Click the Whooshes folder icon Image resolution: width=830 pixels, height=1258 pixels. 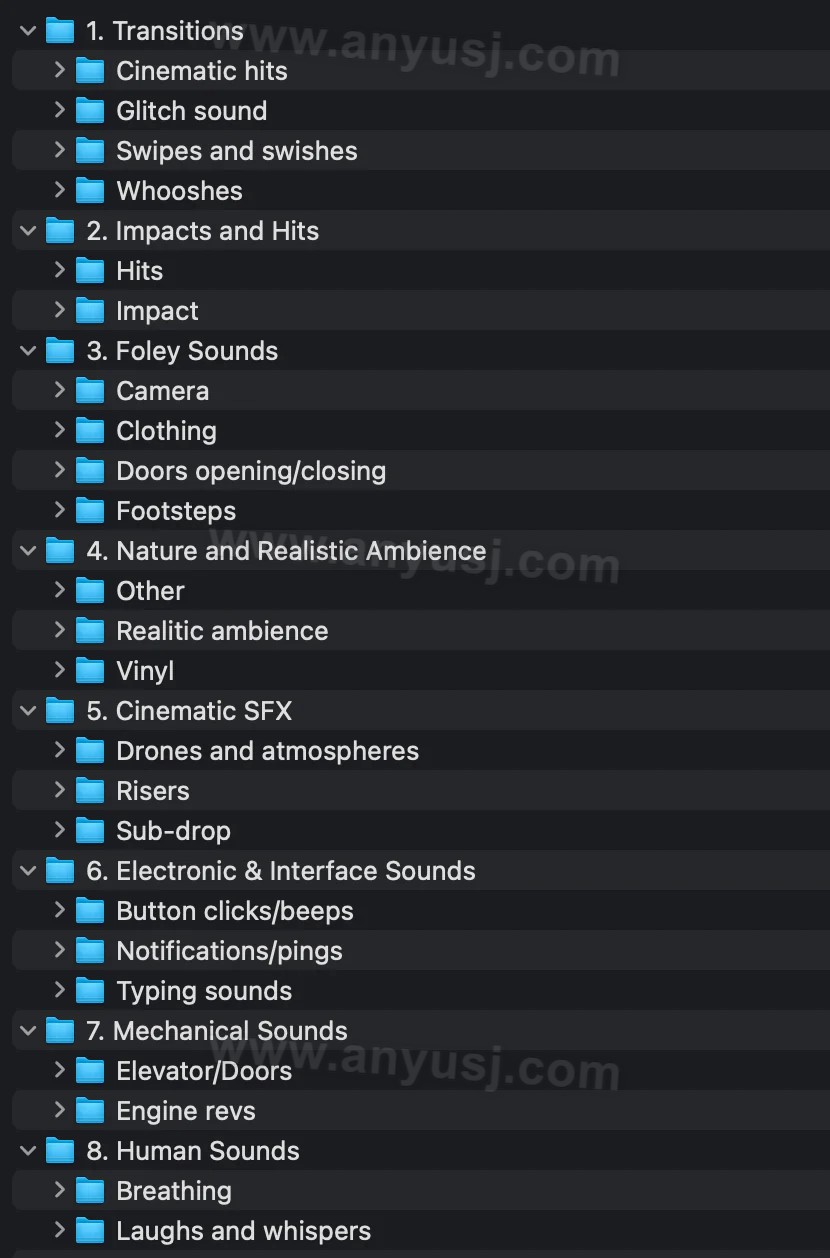click(90, 191)
